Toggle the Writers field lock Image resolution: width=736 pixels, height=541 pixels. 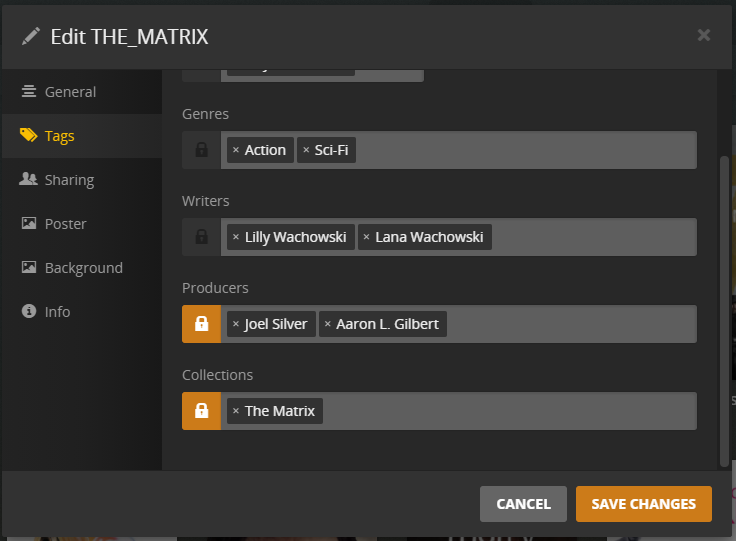201,237
